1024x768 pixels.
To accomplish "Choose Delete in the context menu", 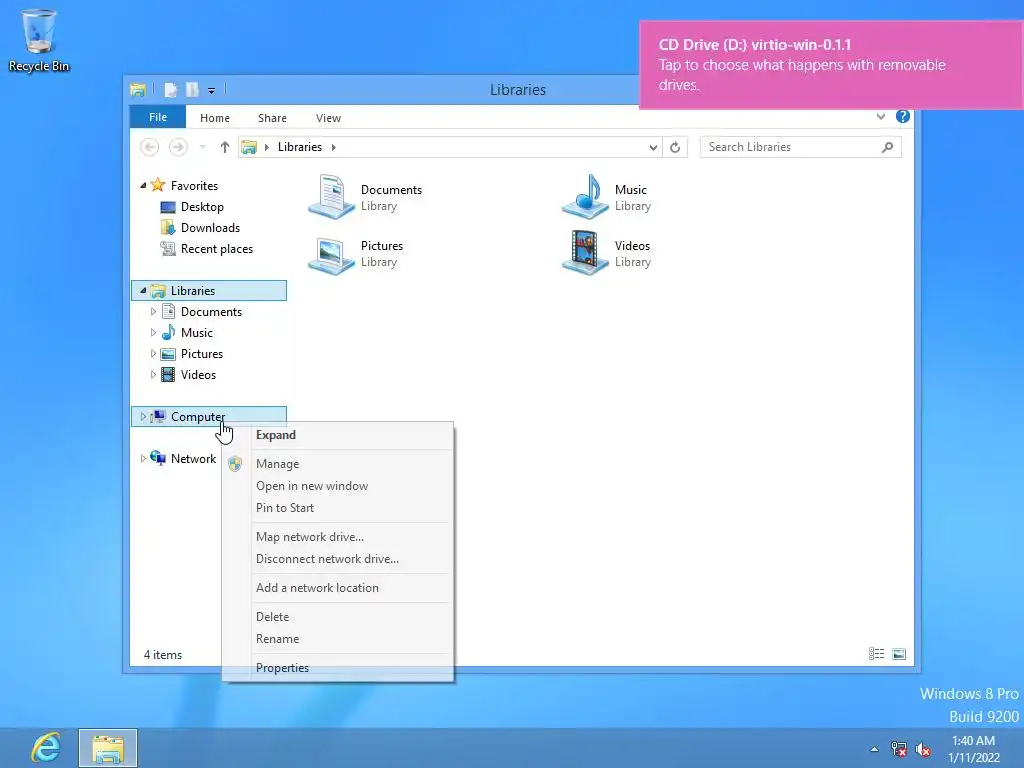I will coord(338,616).
